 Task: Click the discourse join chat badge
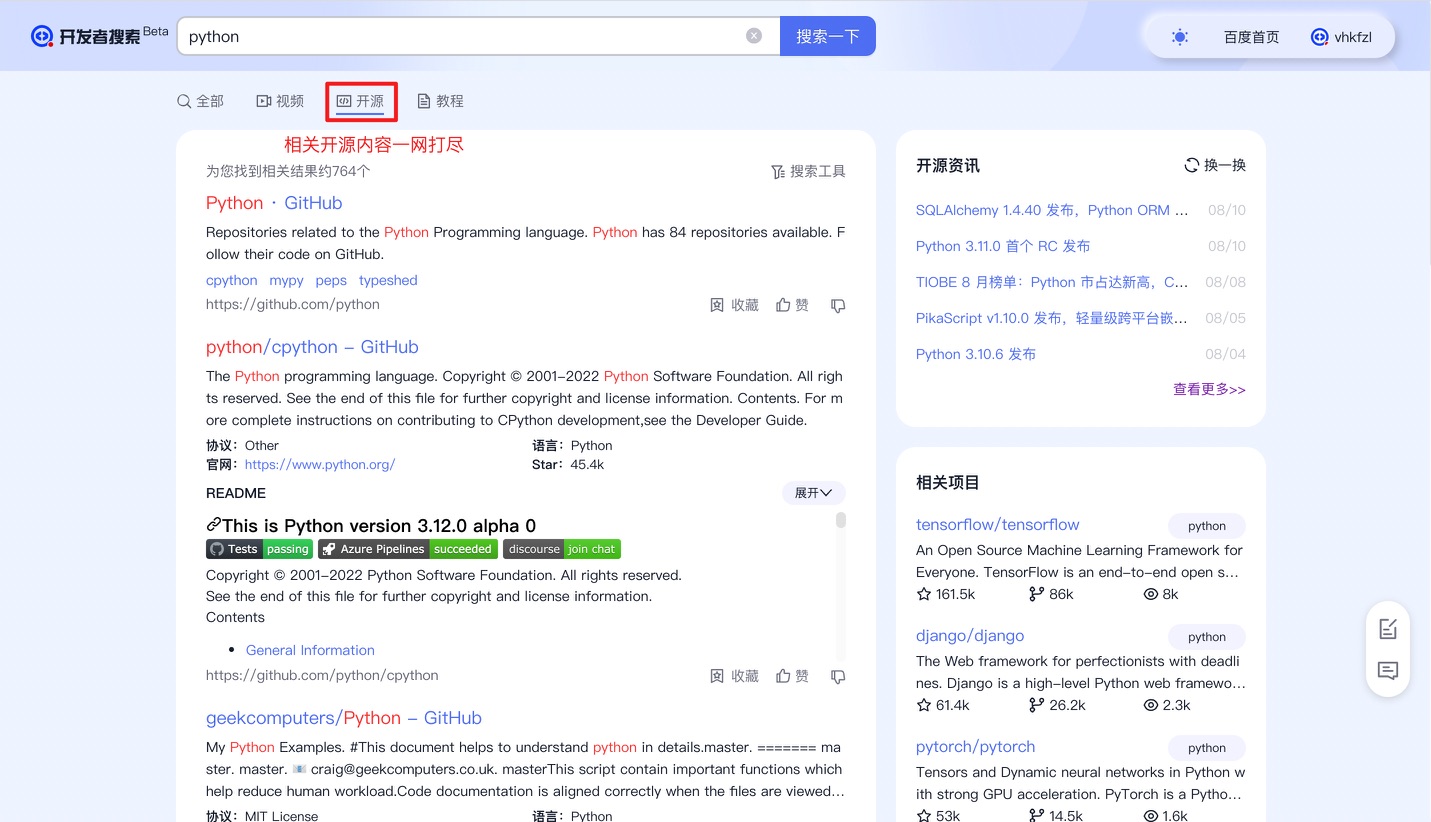[562, 549]
